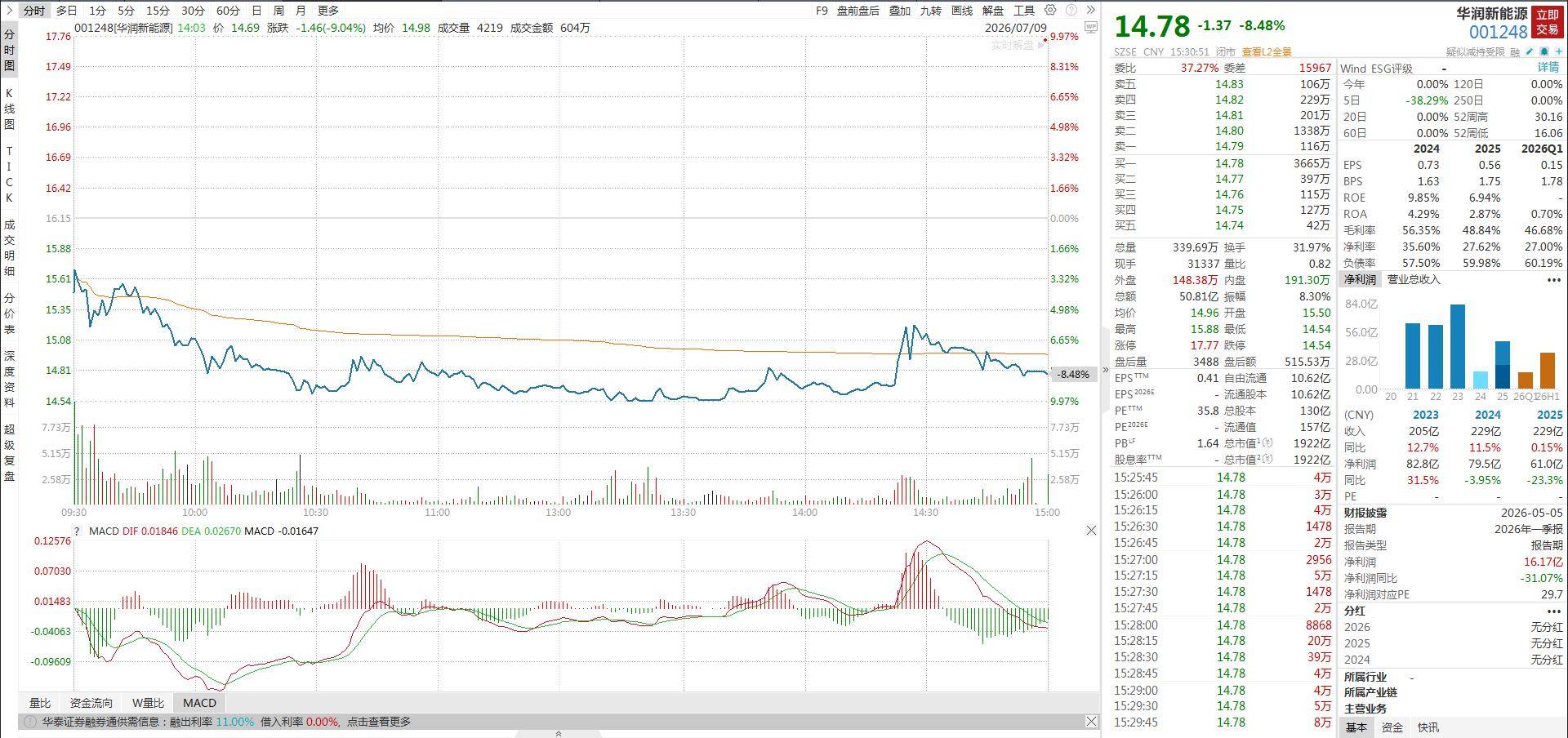This screenshot has width=1568, height=738.
Task: Dismiss the 华泰证券 notice bar
Action: point(1091,722)
